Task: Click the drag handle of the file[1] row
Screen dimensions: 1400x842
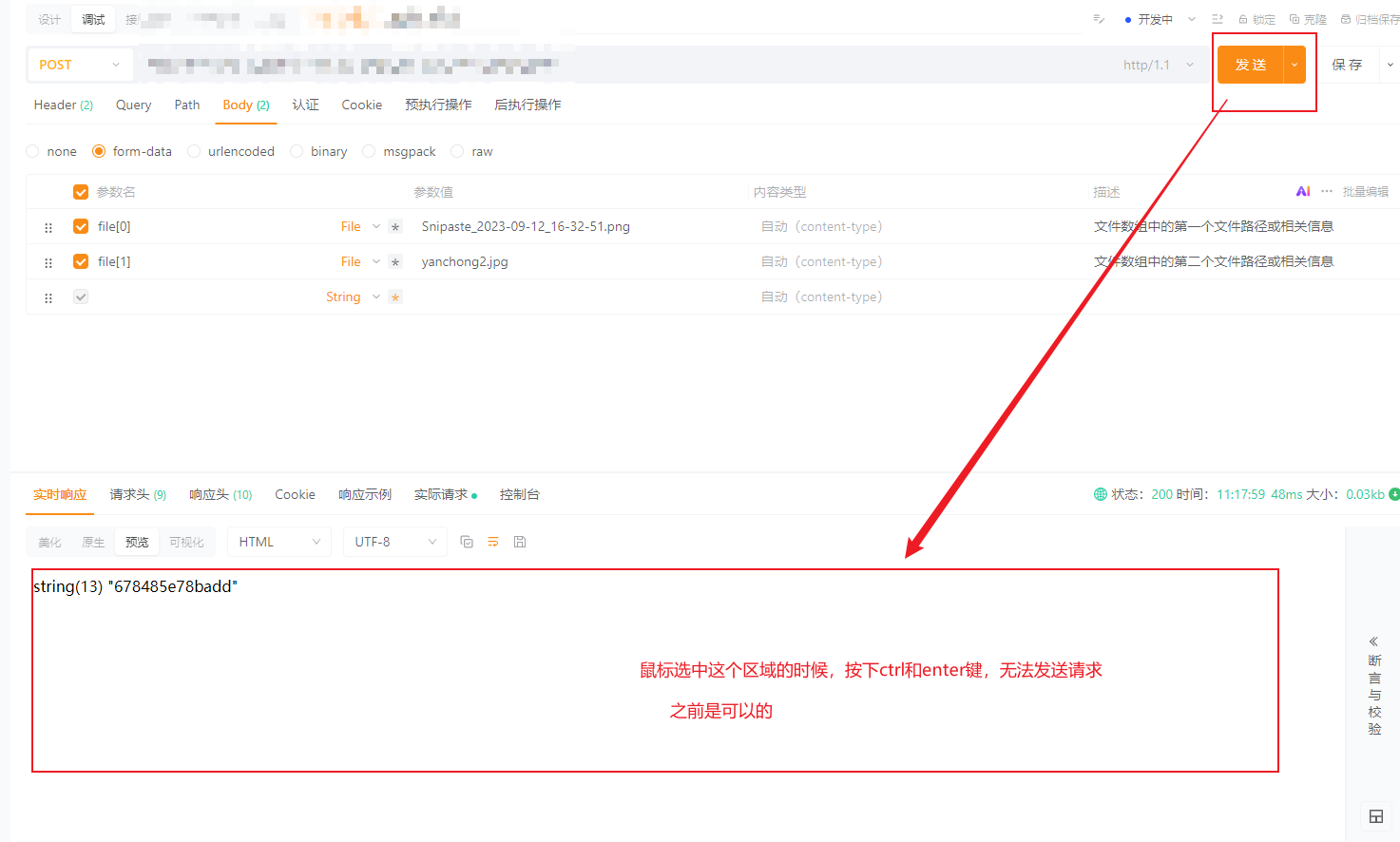Action: 48,262
